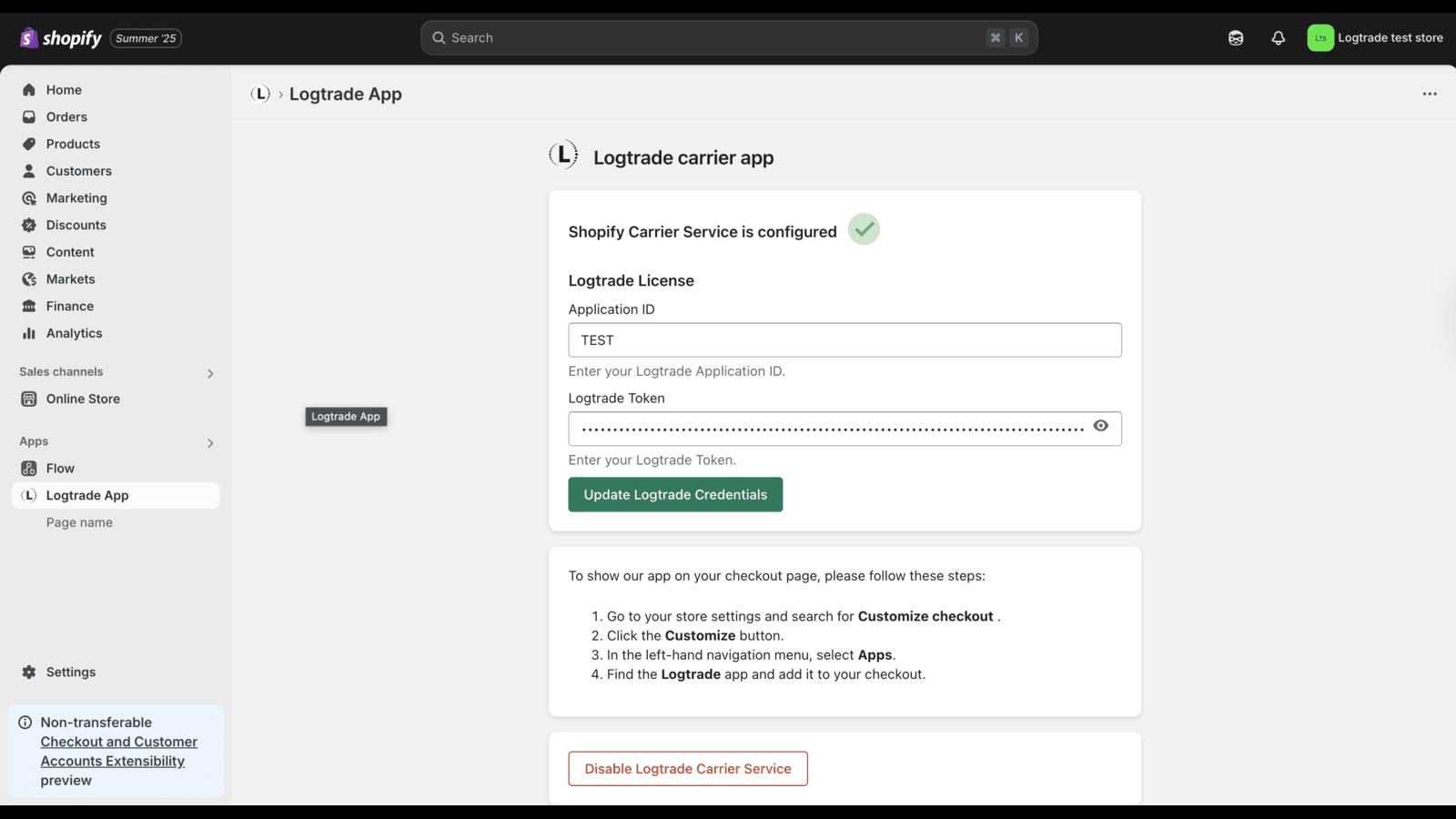Click the Products tag icon
Screen dimensions: 1456x819
coord(29,144)
